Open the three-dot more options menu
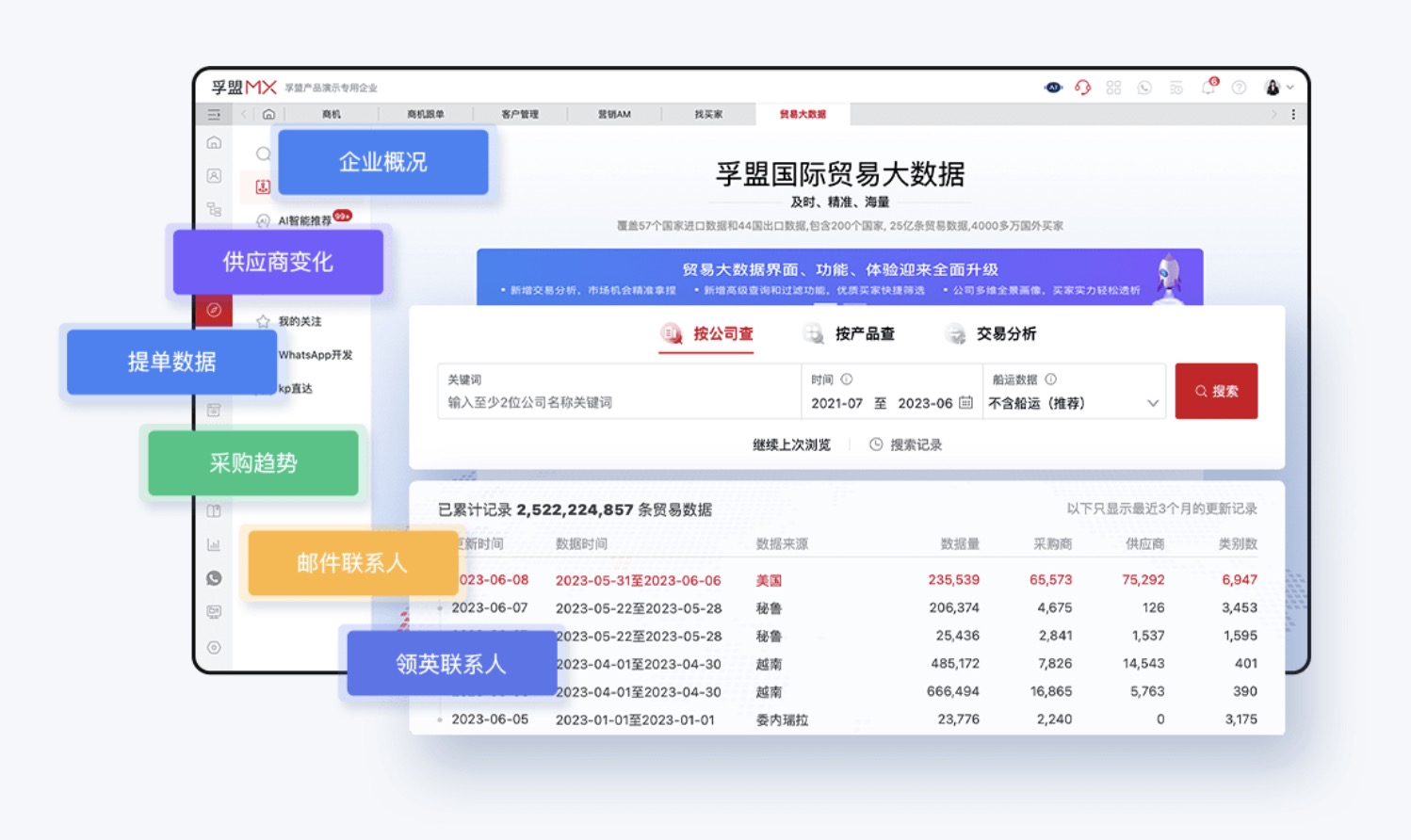The height and width of the screenshot is (840, 1411). (1293, 113)
